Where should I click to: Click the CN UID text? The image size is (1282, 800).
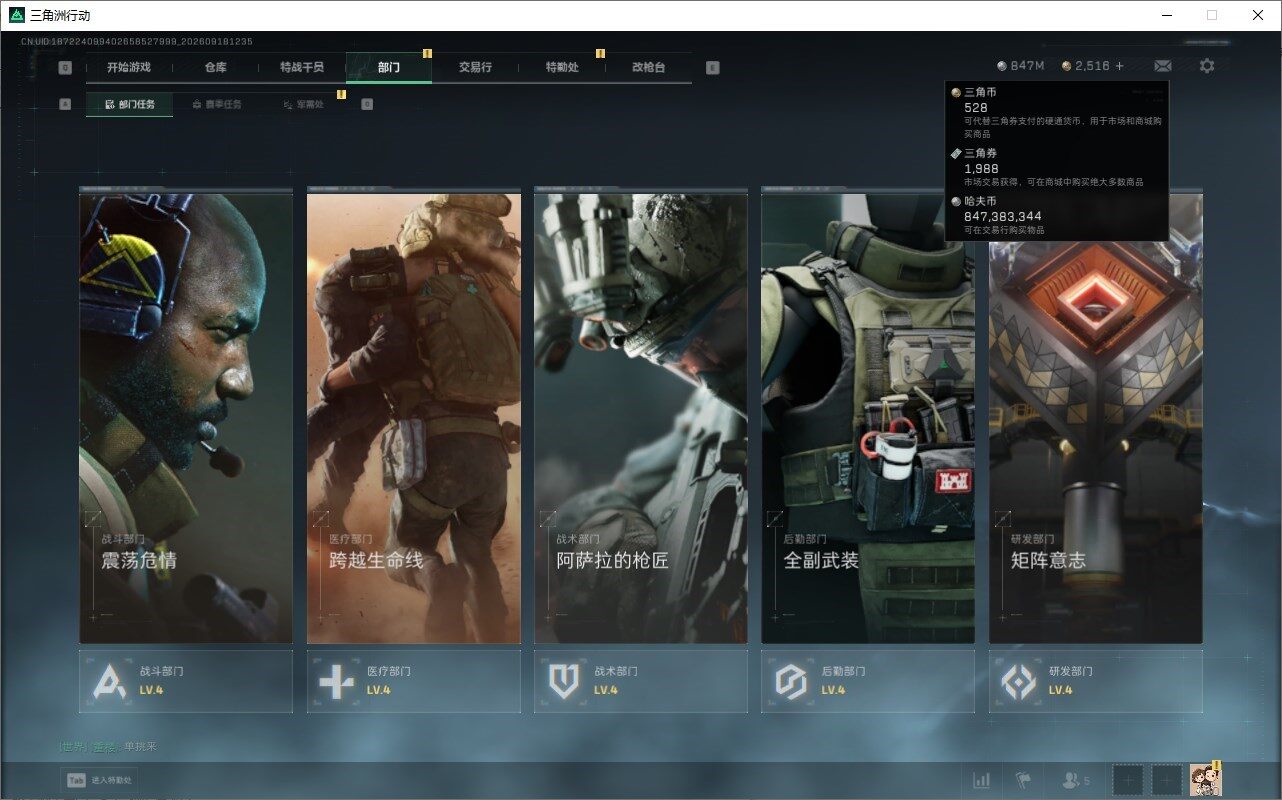137,42
